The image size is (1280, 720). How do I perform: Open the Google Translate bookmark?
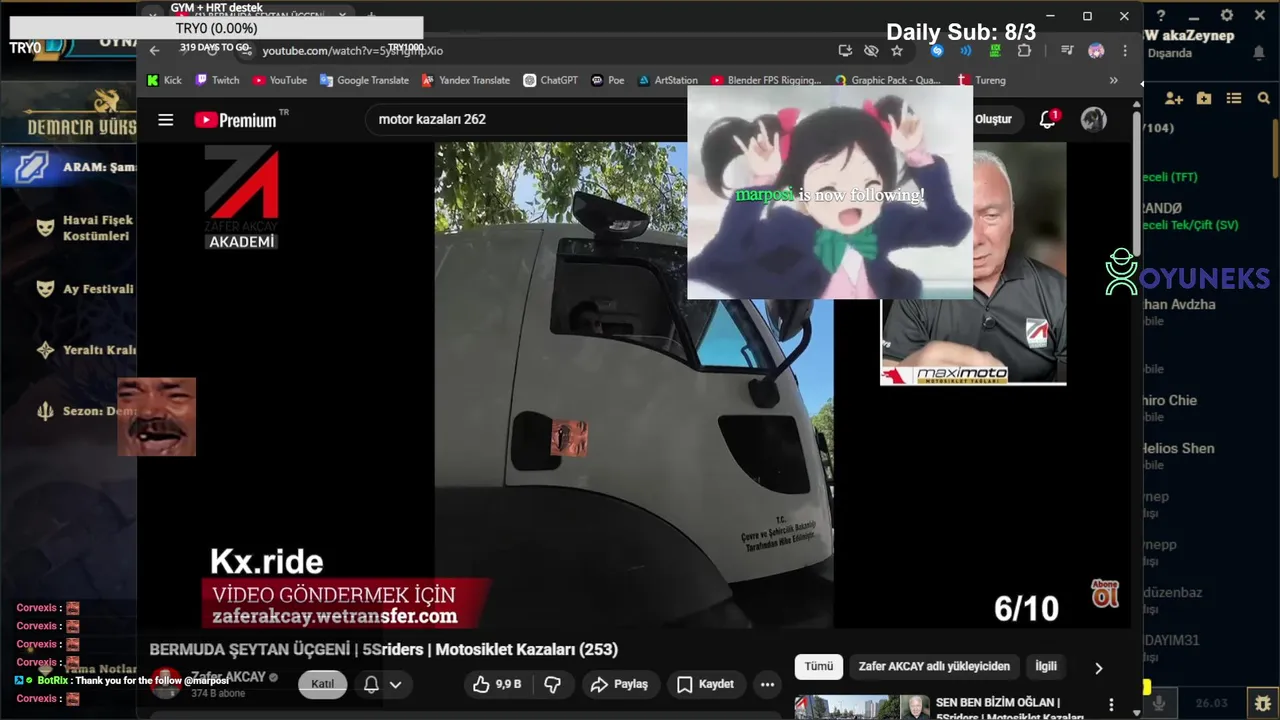pyautogui.click(x=364, y=80)
